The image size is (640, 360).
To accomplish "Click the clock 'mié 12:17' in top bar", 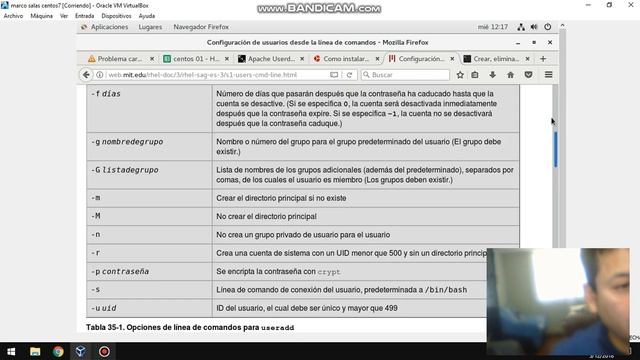I will tap(493, 27).
